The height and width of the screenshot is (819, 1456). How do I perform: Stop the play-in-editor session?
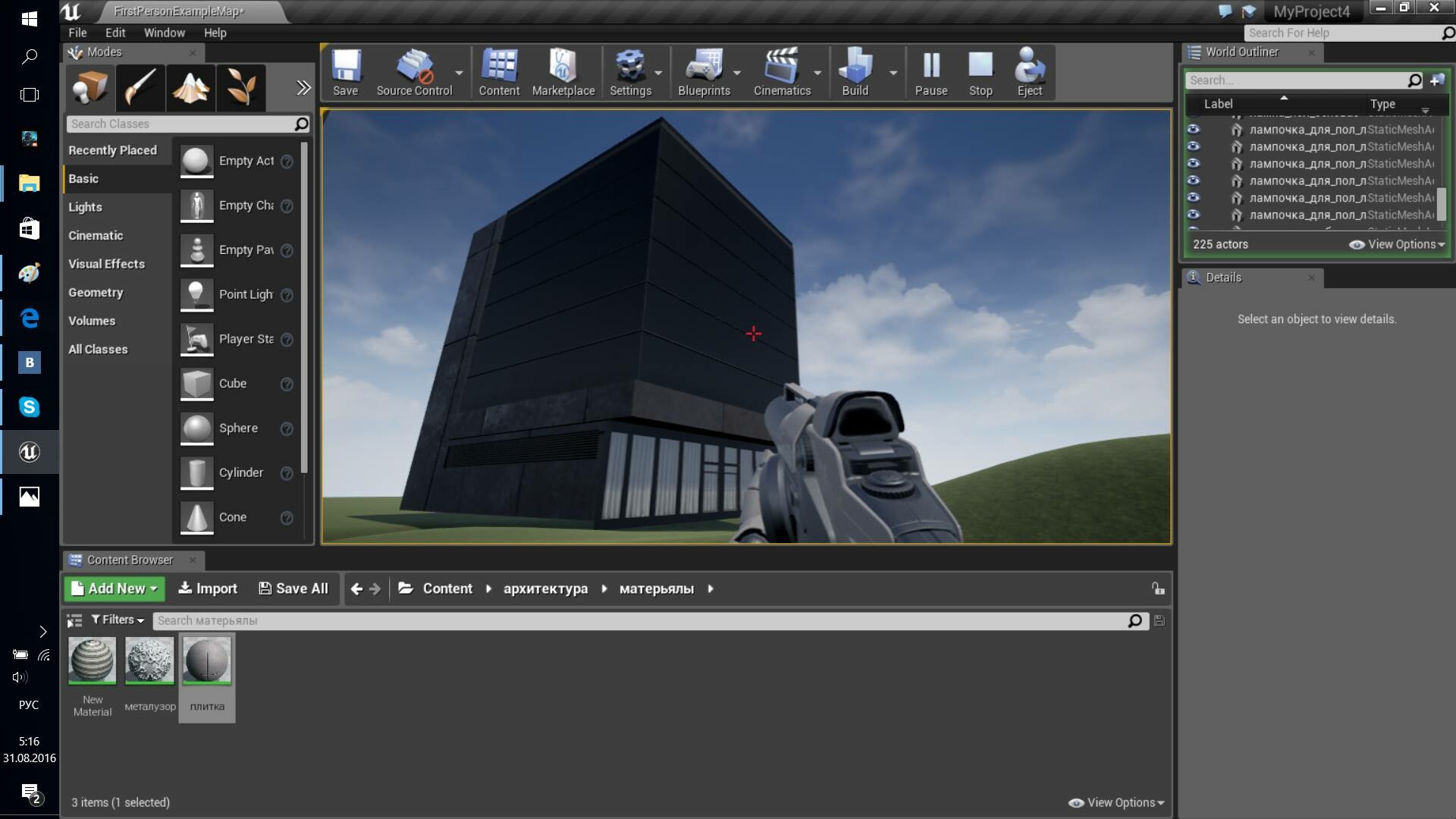[981, 72]
